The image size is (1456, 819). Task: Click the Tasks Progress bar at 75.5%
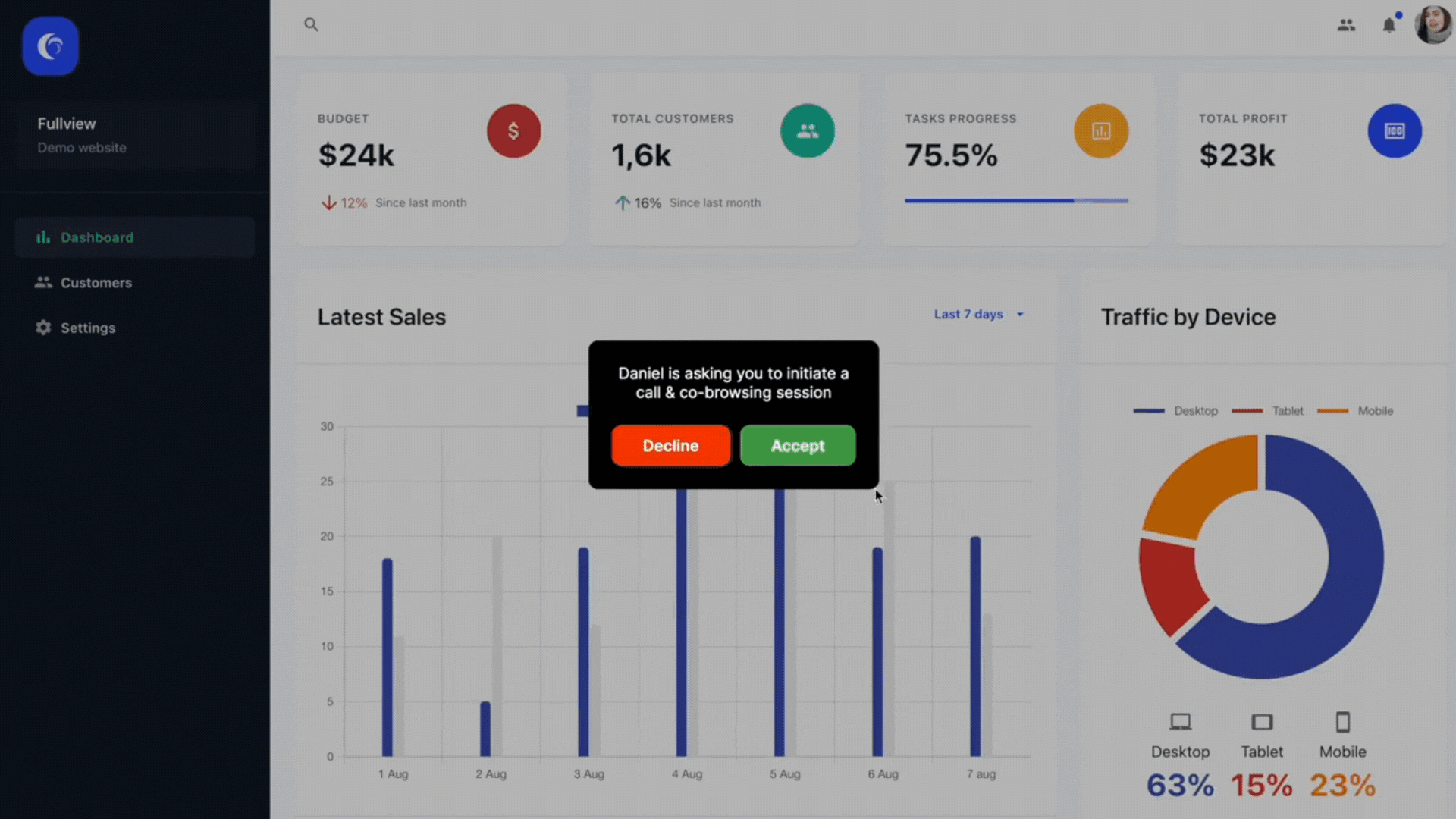pos(1016,201)
